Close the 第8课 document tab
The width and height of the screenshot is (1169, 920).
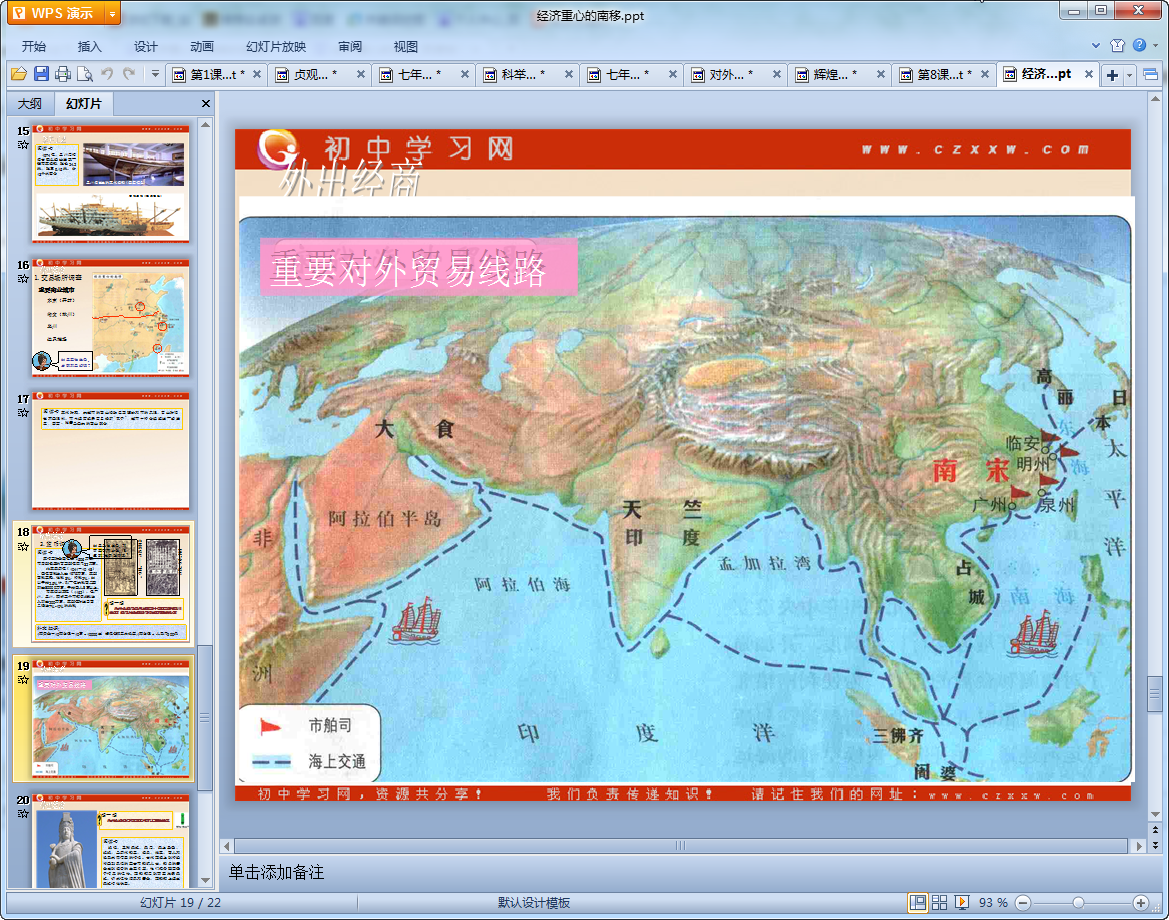984,74
